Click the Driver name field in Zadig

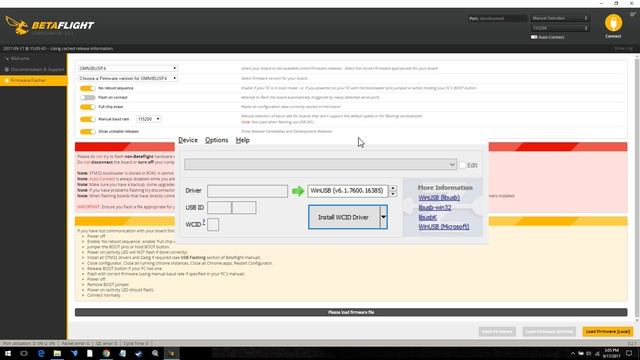tap(247, 191)
